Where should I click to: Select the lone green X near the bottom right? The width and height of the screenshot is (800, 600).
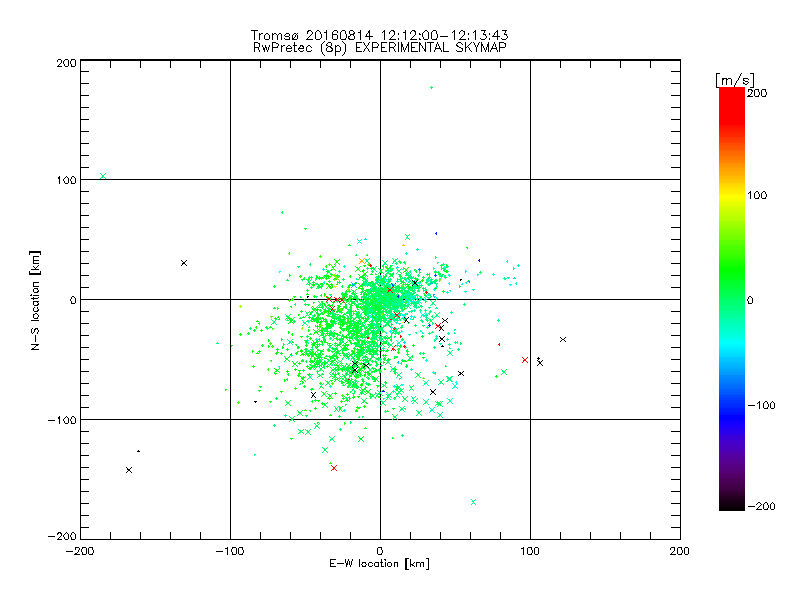(x=473, y=502)
